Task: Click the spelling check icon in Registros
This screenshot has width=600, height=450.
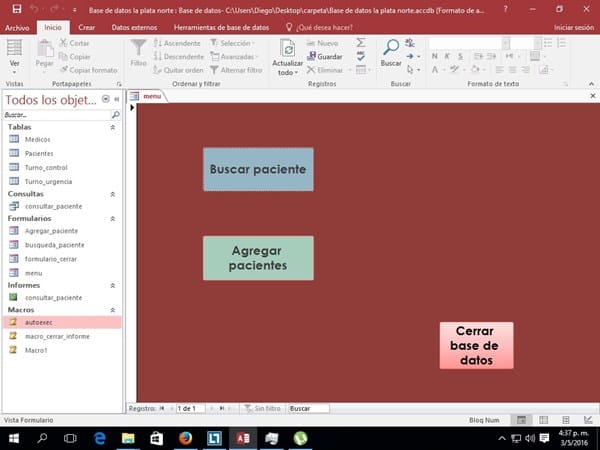Action: point(360,56)
